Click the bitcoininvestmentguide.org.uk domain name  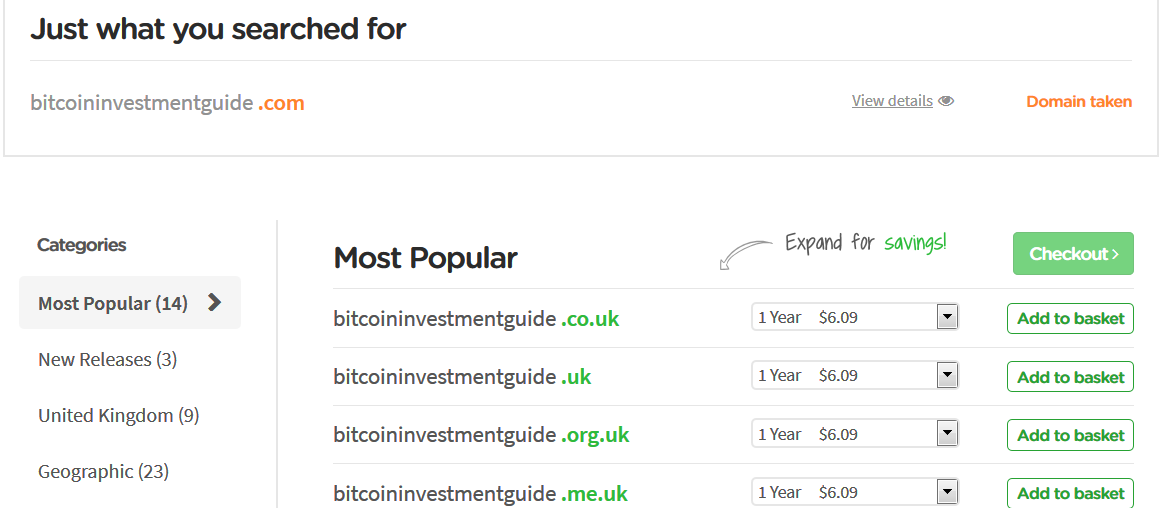(x=481, y=435)
